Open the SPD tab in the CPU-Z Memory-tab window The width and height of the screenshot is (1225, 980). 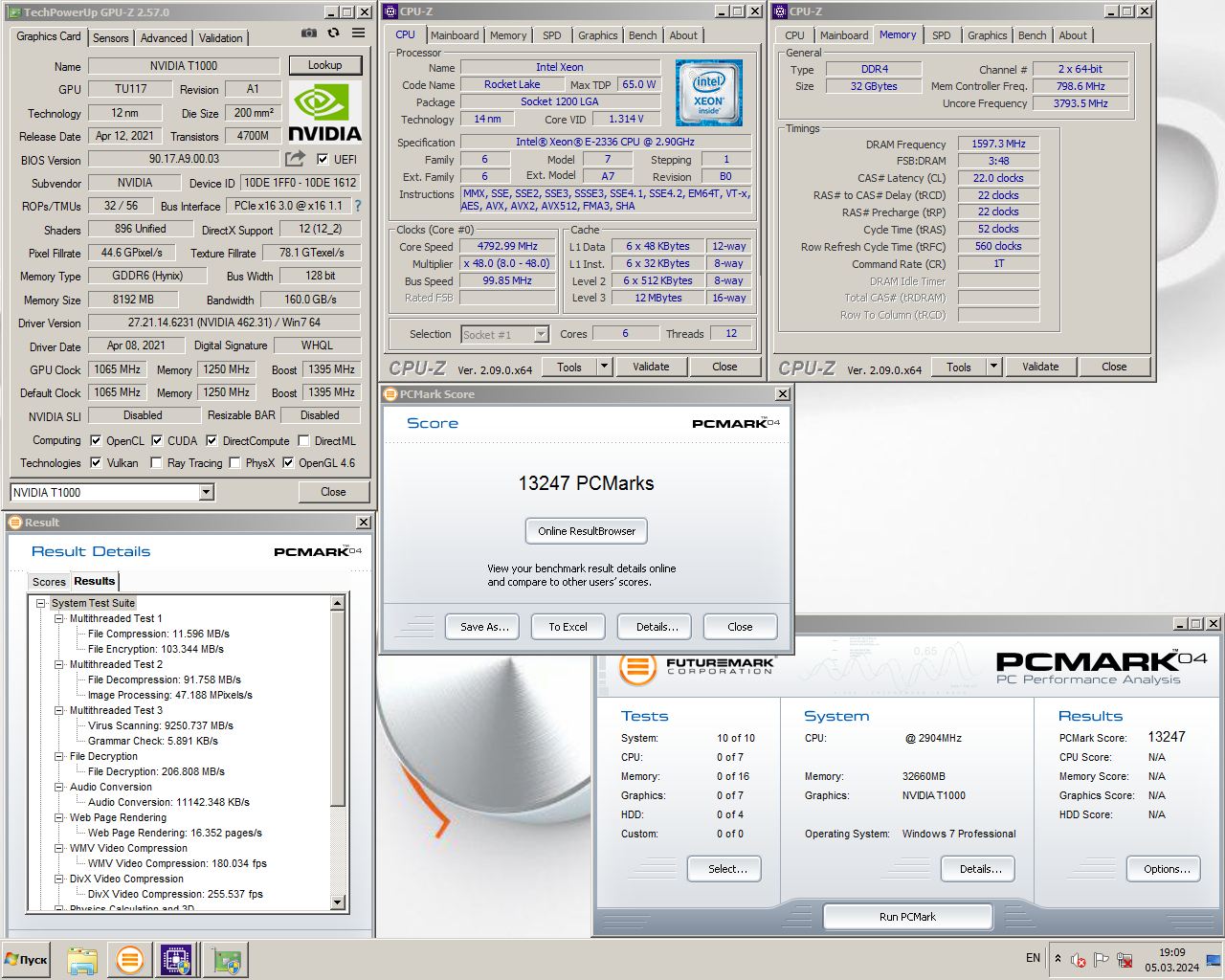942,35
